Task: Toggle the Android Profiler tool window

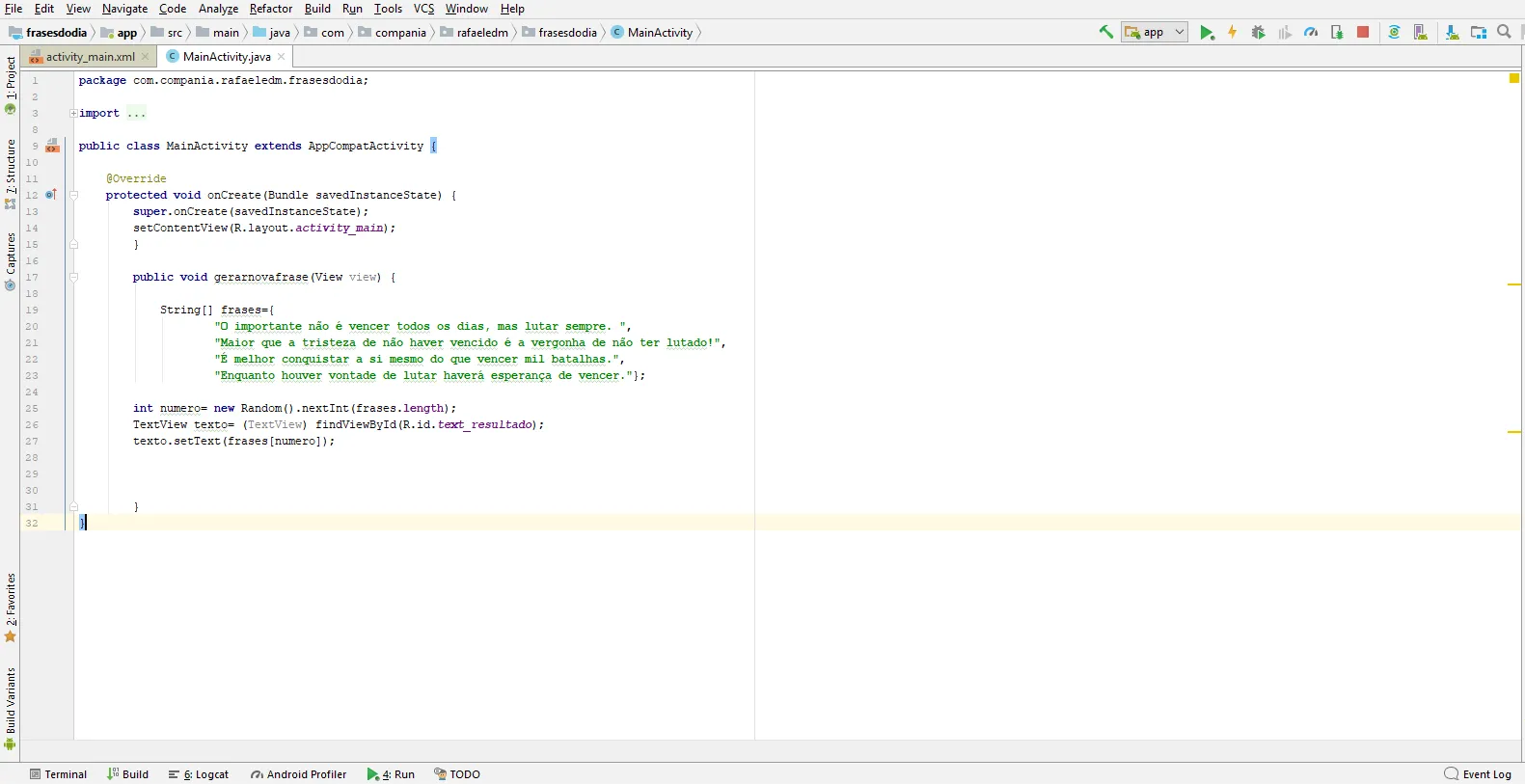Action: click(x=298, y=774)
